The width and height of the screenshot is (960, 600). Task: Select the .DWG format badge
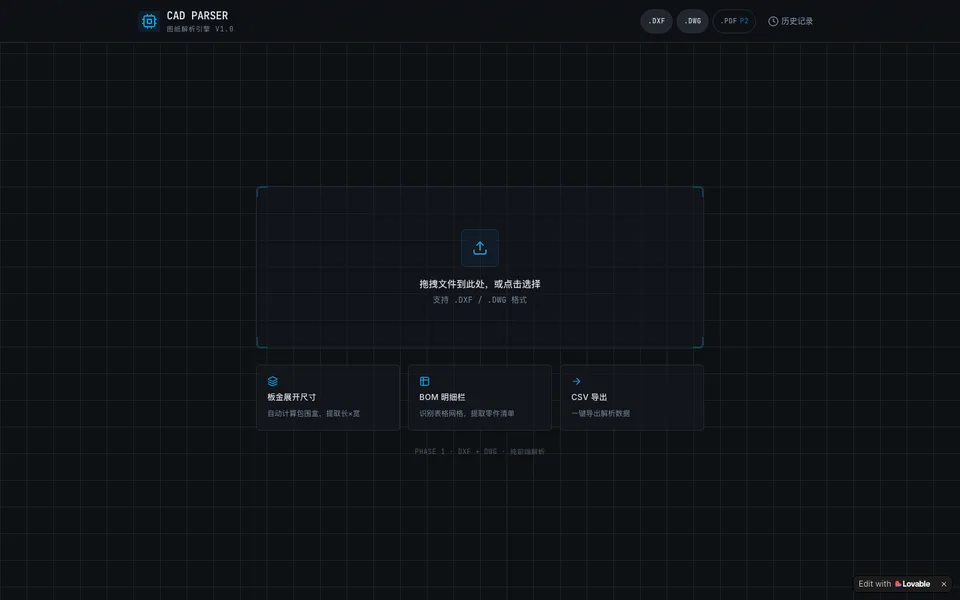[x=692, y=21]
